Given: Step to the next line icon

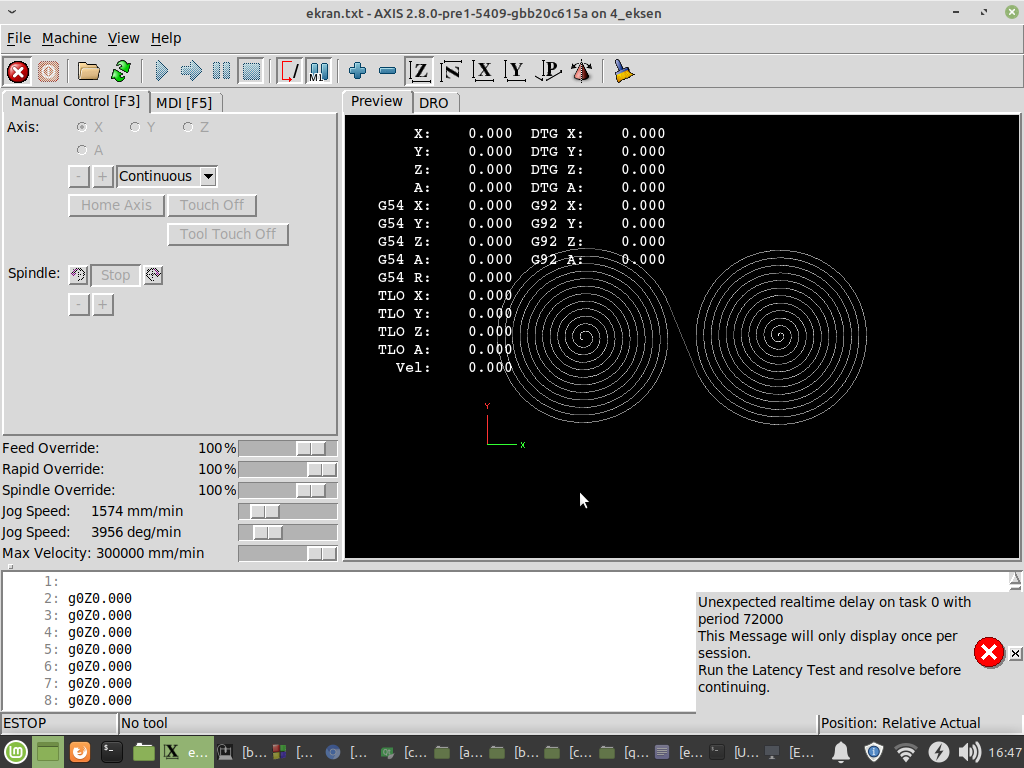Looking at the screenshot, I should point(191,71).
